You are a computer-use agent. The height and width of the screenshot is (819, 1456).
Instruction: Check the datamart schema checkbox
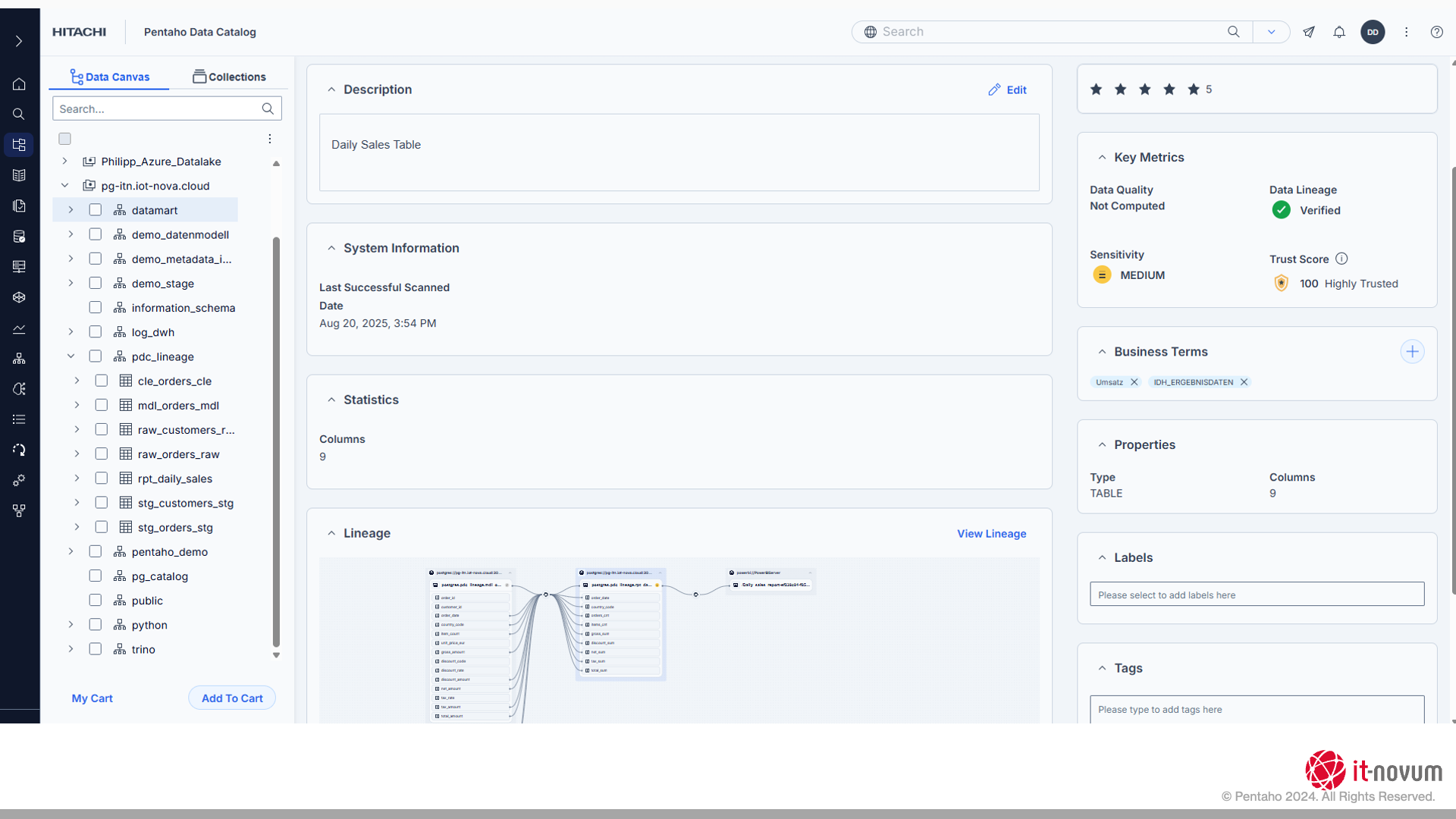point(95,210)
